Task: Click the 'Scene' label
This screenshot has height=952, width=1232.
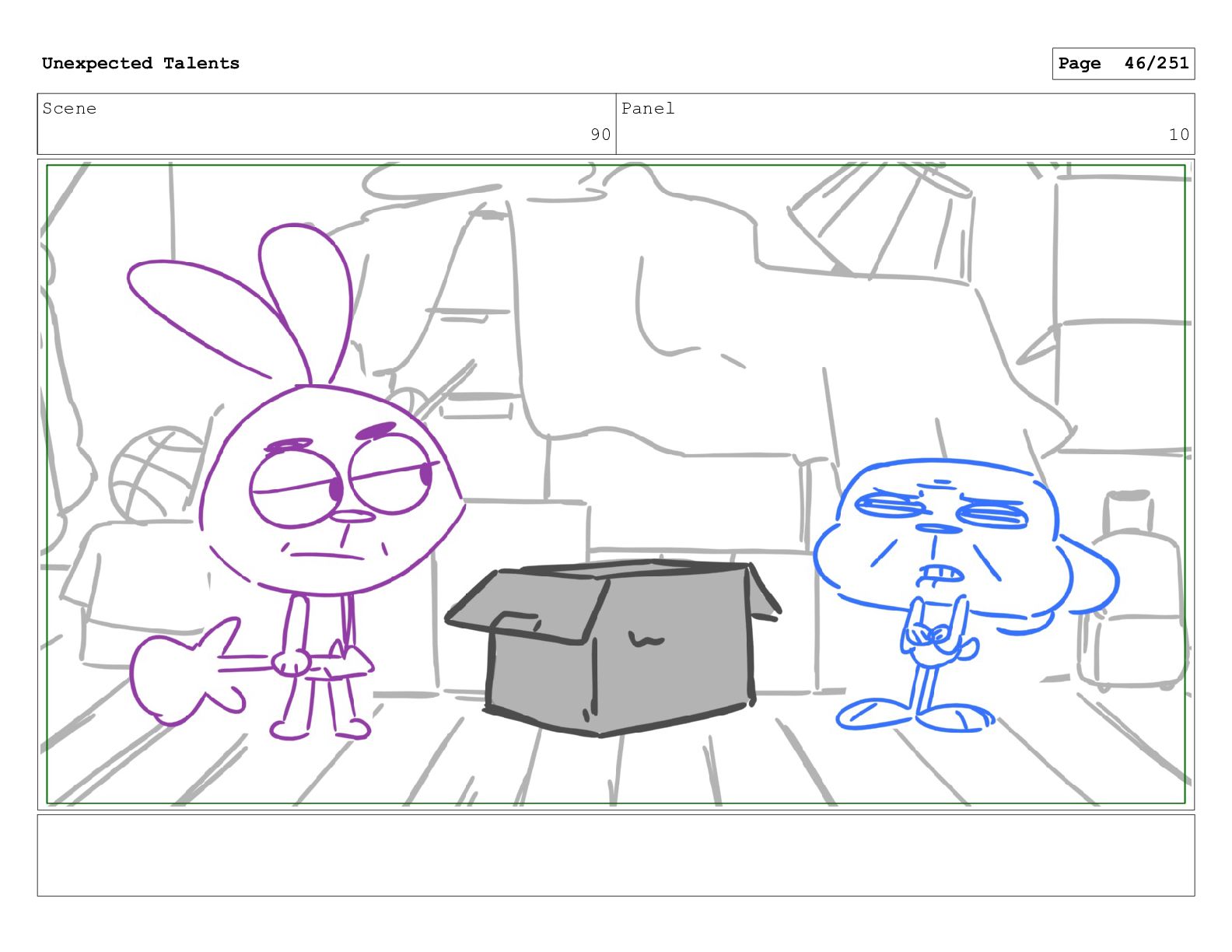Action: click(x=69, y=109)
